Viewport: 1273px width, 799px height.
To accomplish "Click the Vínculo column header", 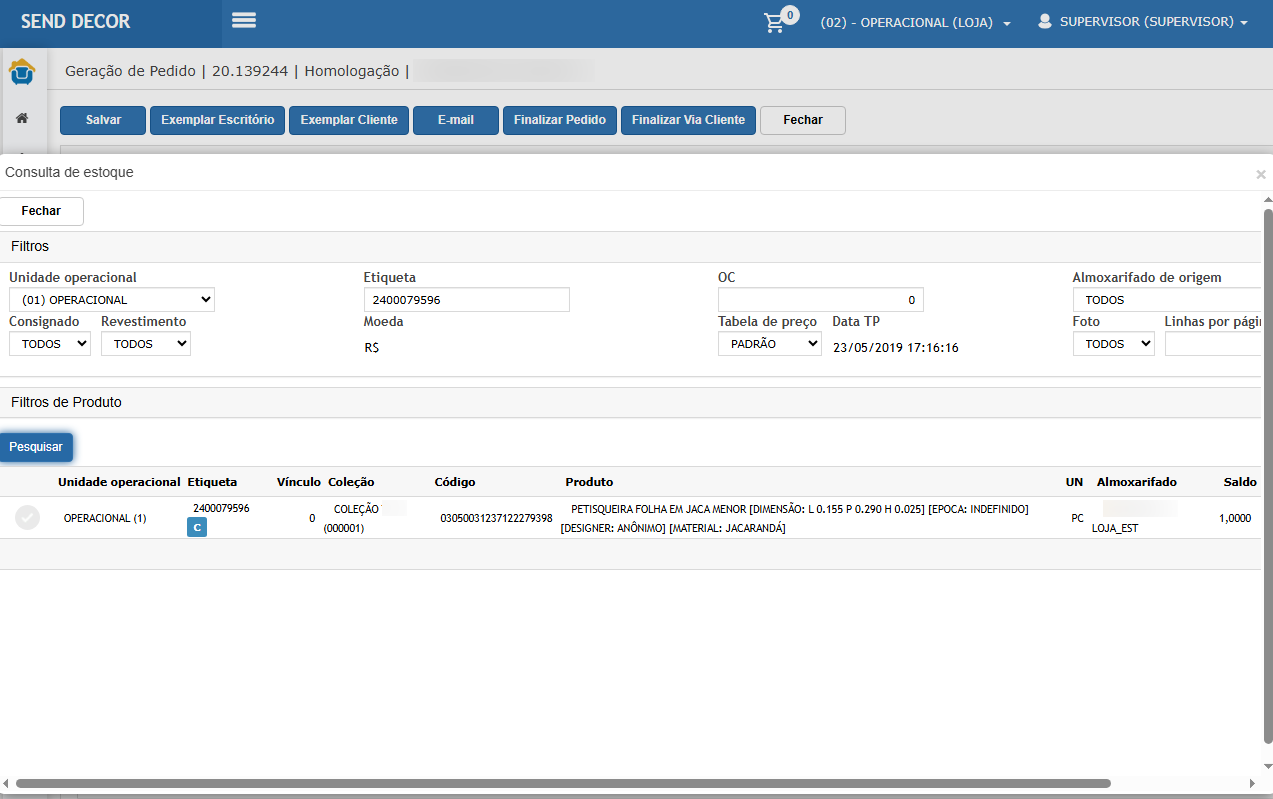I will tap(299, 482).
